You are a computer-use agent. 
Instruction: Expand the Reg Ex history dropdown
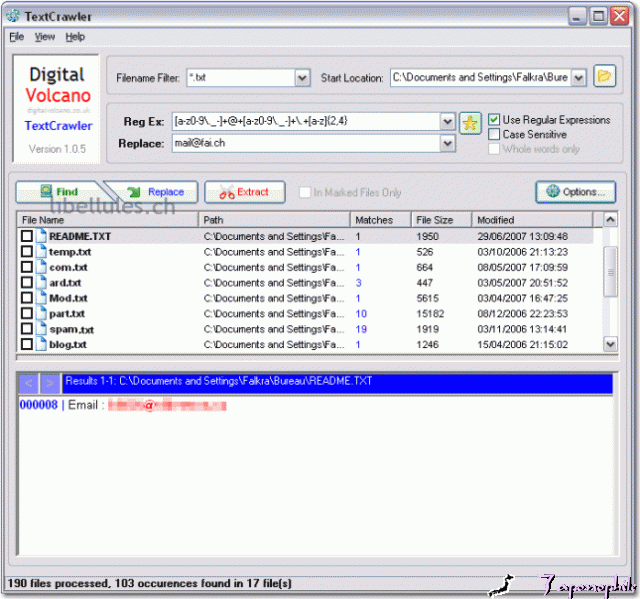pos(447,121)
